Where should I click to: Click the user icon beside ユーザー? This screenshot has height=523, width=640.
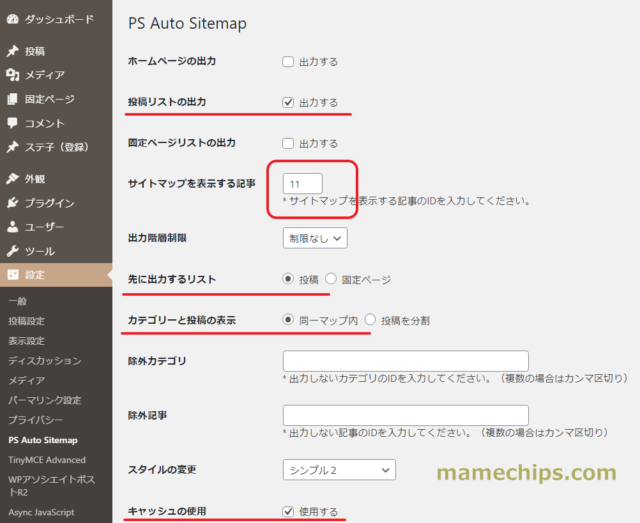click(13, 227)
